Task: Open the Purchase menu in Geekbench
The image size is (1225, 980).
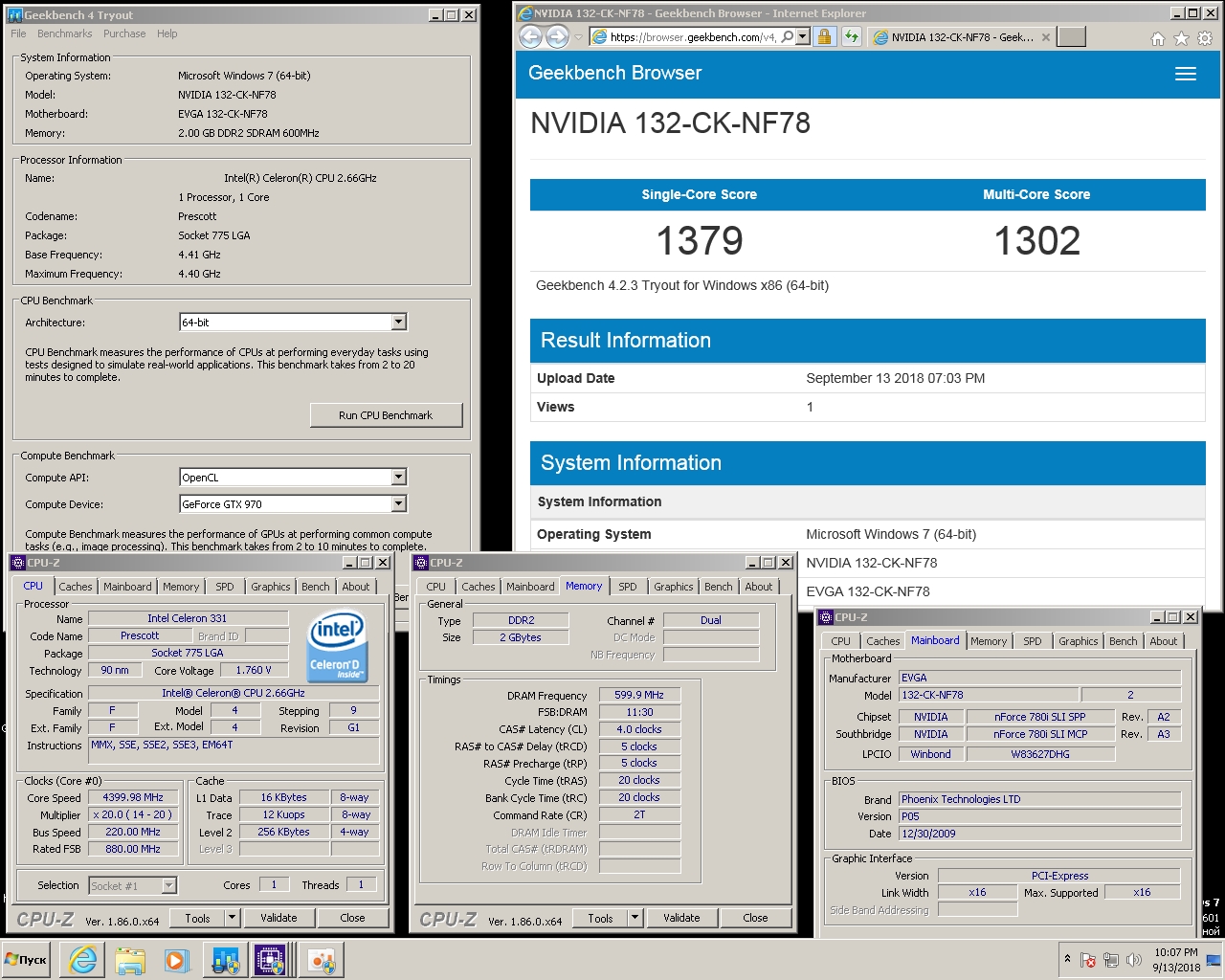Action: (x=124, y=33)
